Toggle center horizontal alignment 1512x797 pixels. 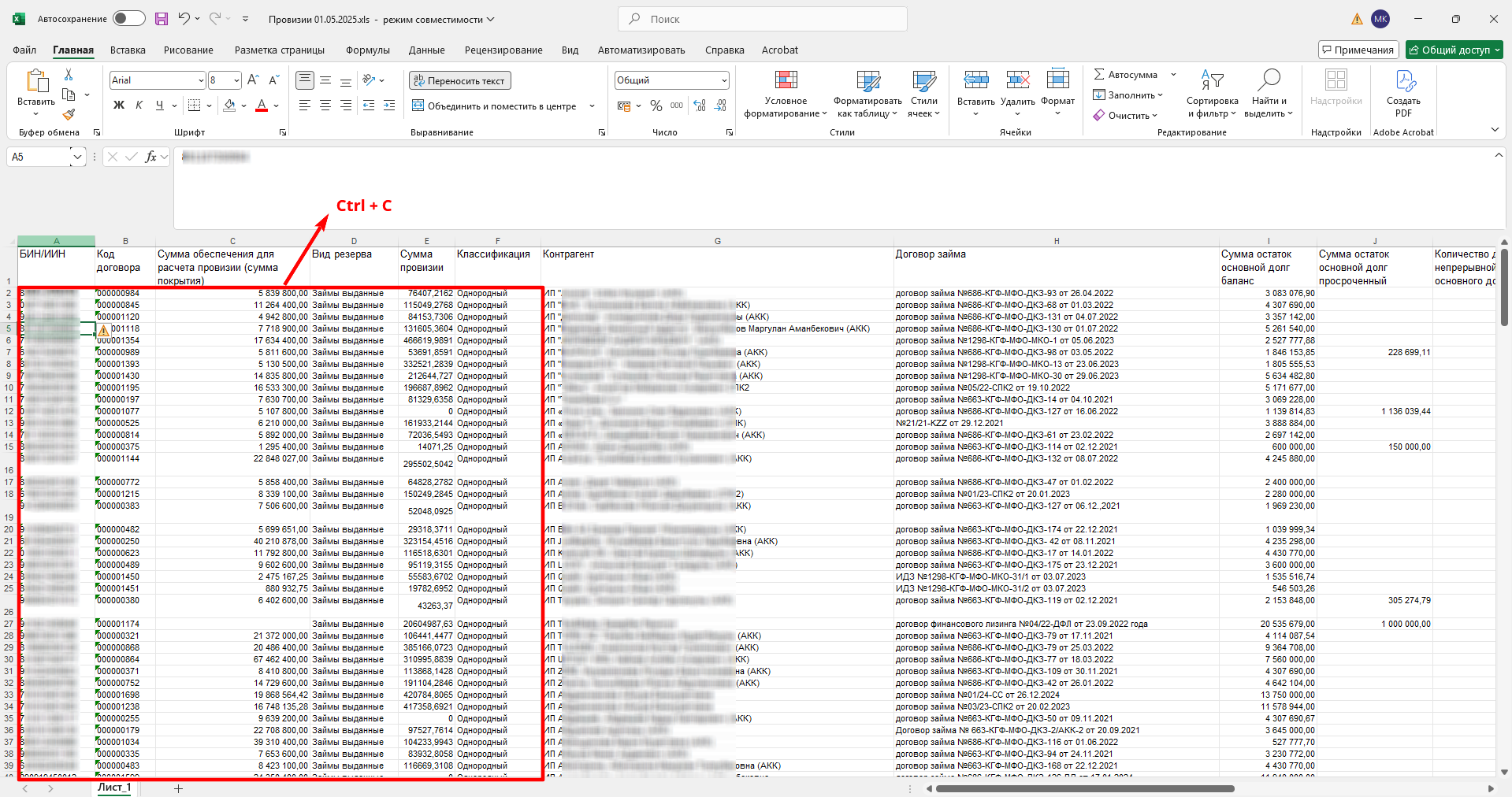[325, 106]
